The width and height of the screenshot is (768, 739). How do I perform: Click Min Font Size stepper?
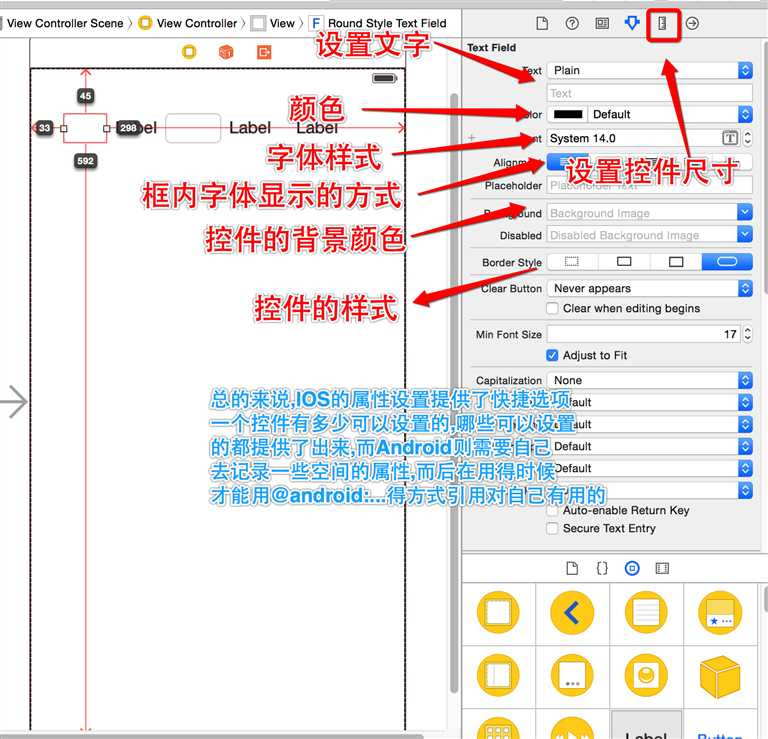(x=747, y=334)
